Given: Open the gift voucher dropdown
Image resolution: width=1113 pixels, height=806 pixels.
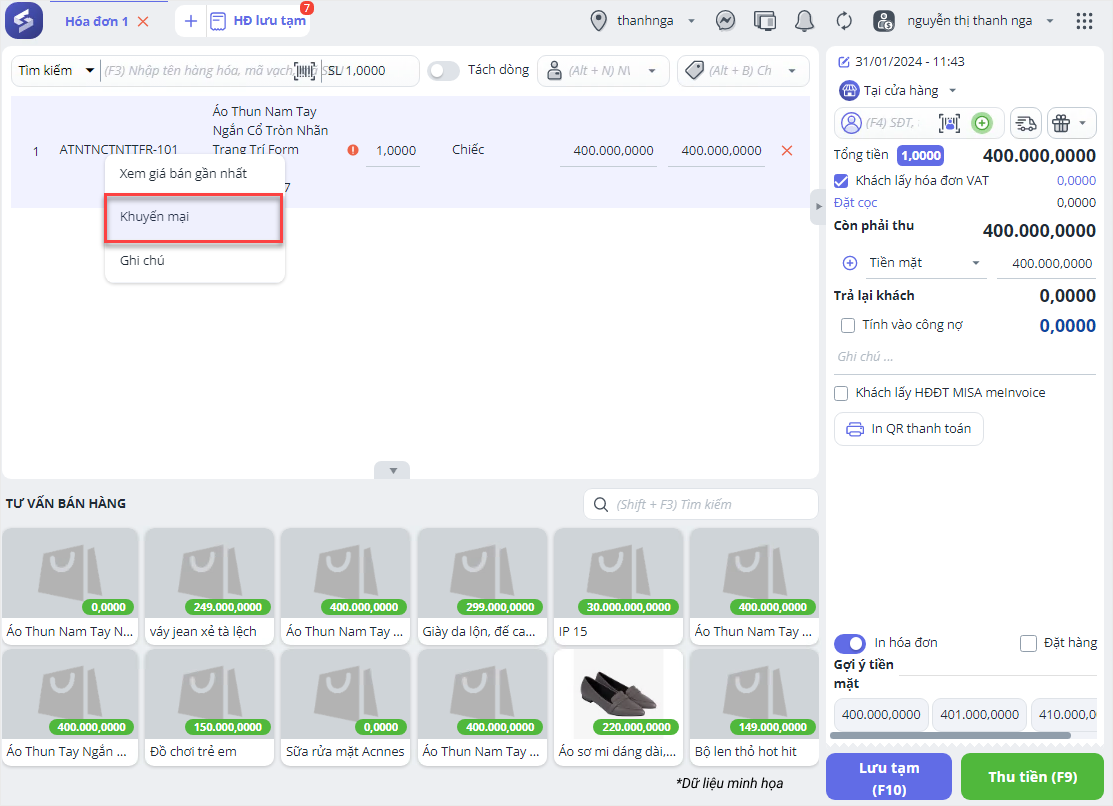Looking at the screenshot, I should [1071, 123].
